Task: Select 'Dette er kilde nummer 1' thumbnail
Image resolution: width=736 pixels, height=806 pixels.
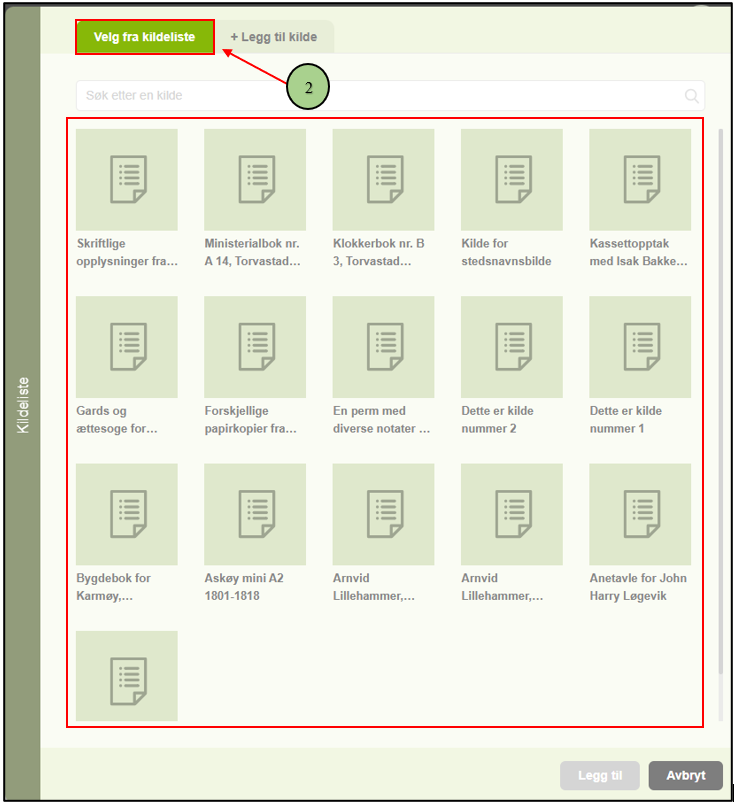Action: pyautogui.click(x=639, y=347)
